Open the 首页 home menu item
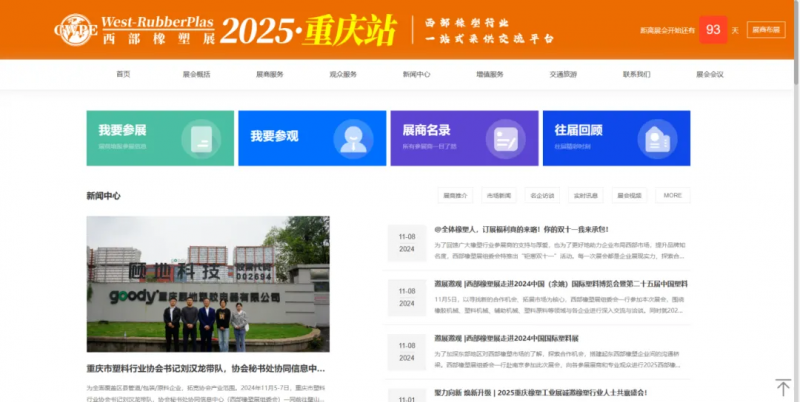800x402 pixels. (123, 74)
